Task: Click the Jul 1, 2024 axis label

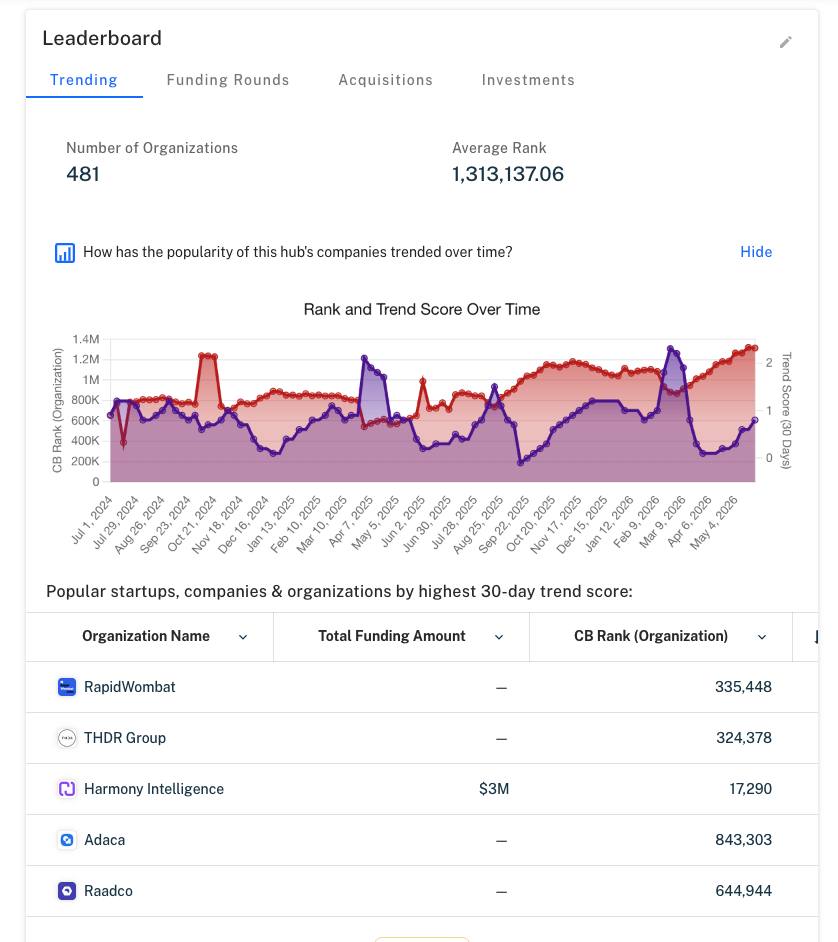Action: coord(92,520)
